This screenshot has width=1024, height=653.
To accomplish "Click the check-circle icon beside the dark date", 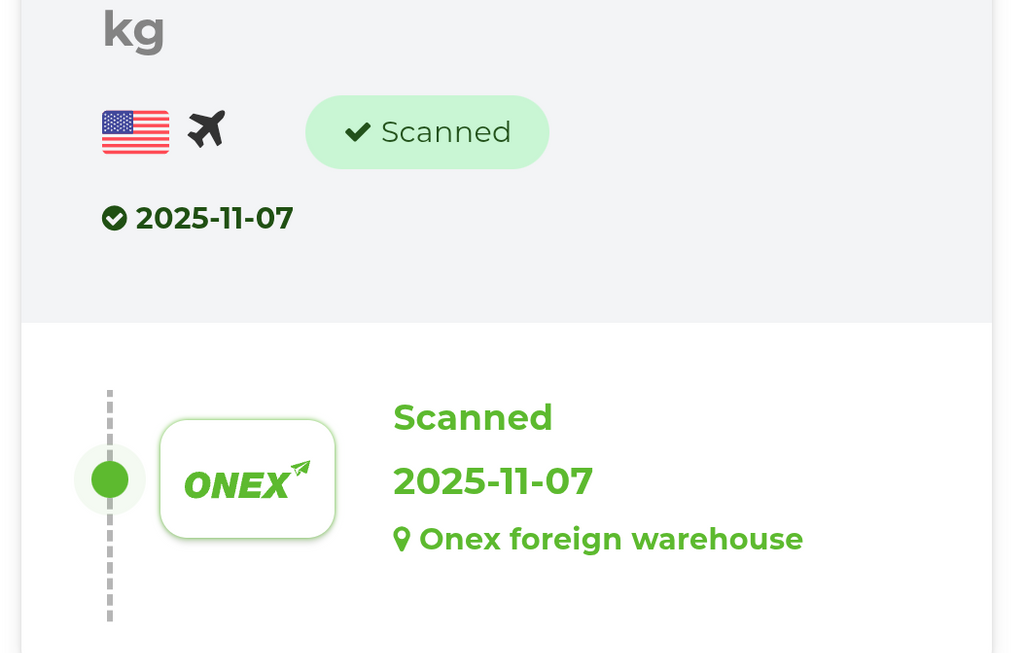I will tap(115, 218).
